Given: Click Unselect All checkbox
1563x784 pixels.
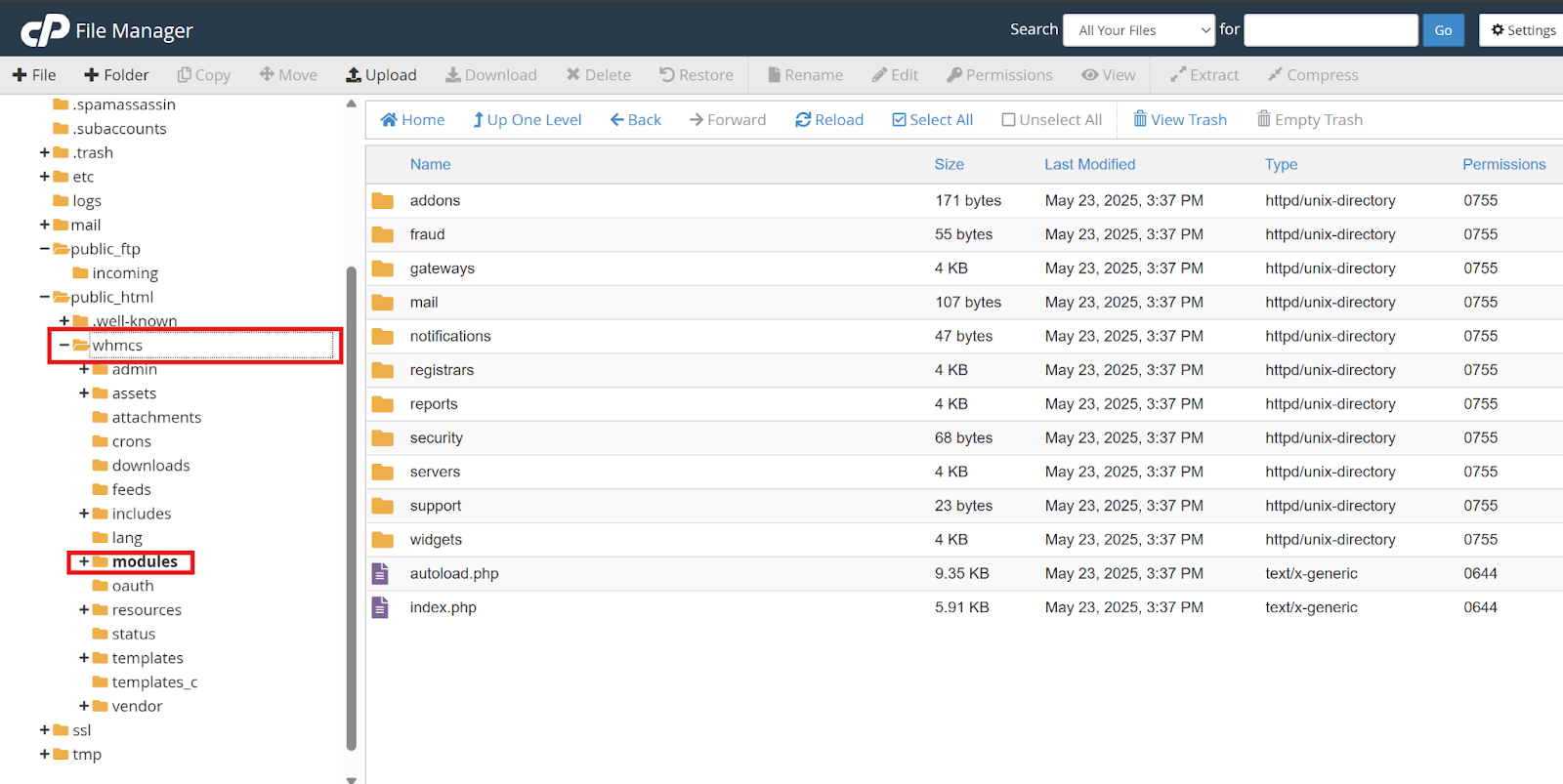Looking at the screenshot, I should point(1052,120).
